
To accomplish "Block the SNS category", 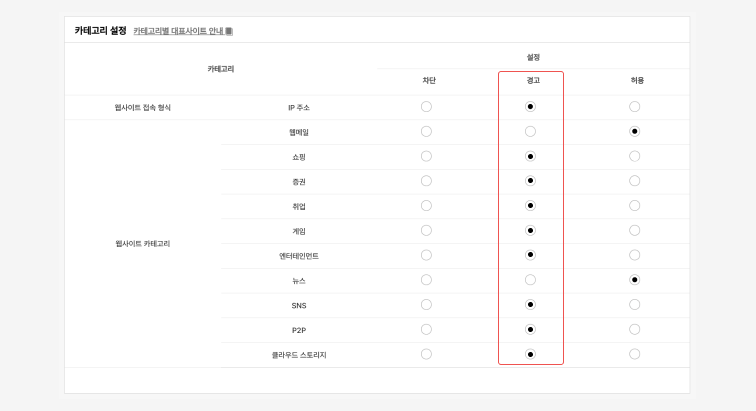I will [x=426, y=305].
